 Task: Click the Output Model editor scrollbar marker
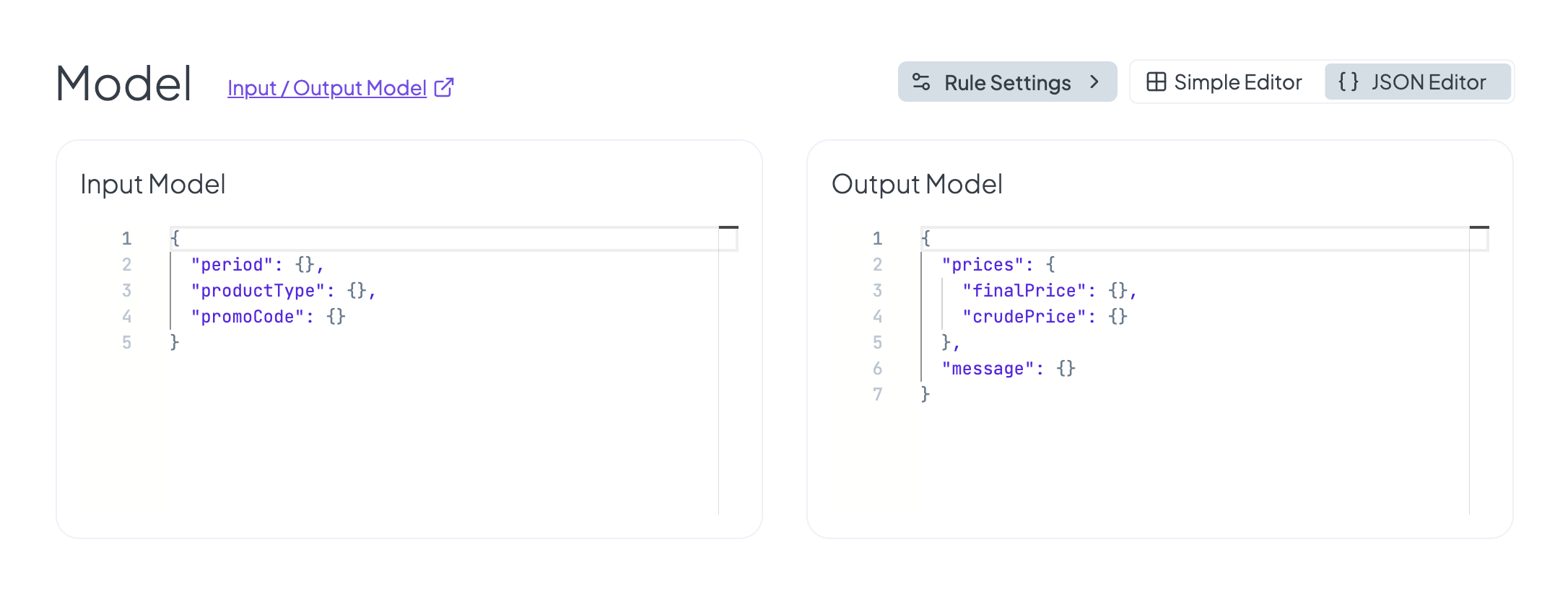tap(1479, 228)
